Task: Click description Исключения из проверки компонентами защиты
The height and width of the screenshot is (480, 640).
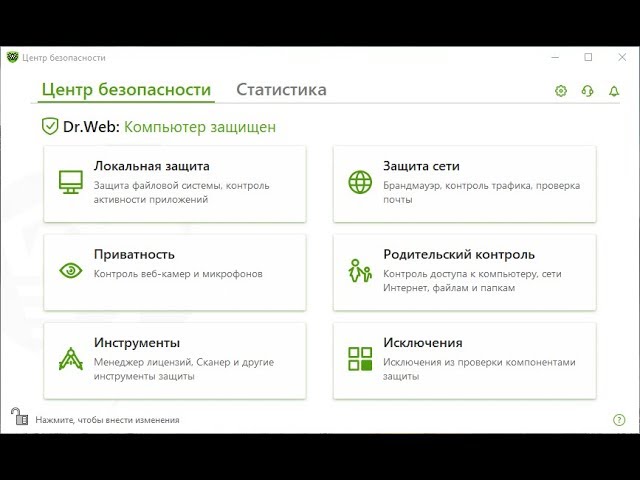Action: (479, 369)
